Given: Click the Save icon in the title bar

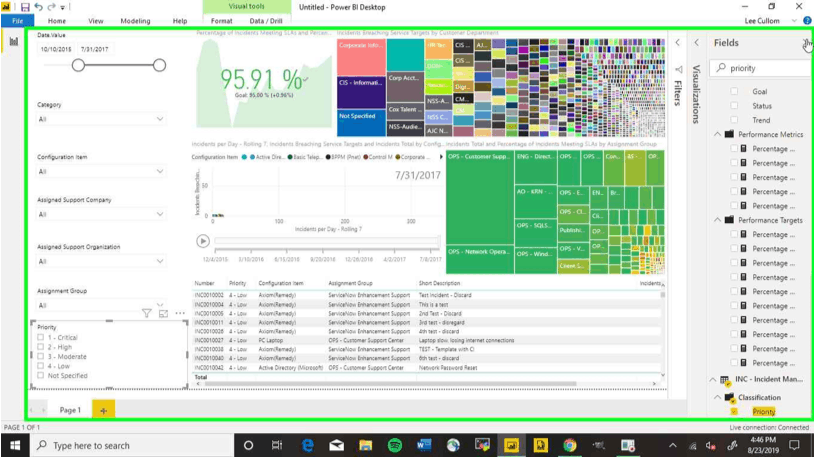Looking at the screenshot, I should (x=25, y=7).
